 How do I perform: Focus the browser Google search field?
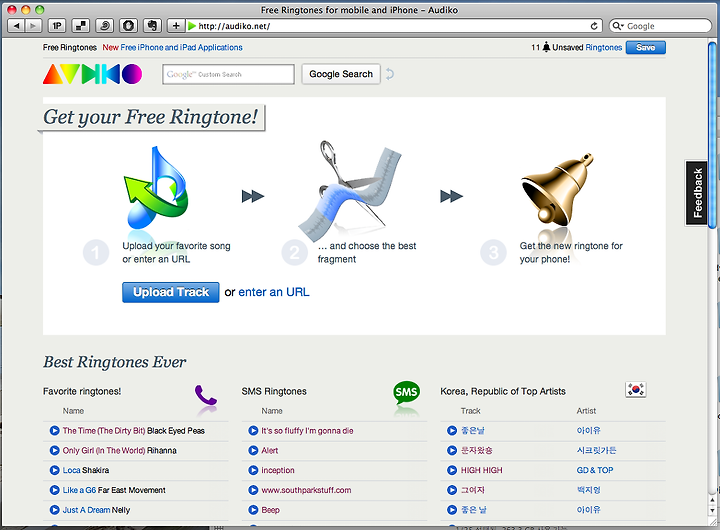pyautogui.click(x=660, y=26)
